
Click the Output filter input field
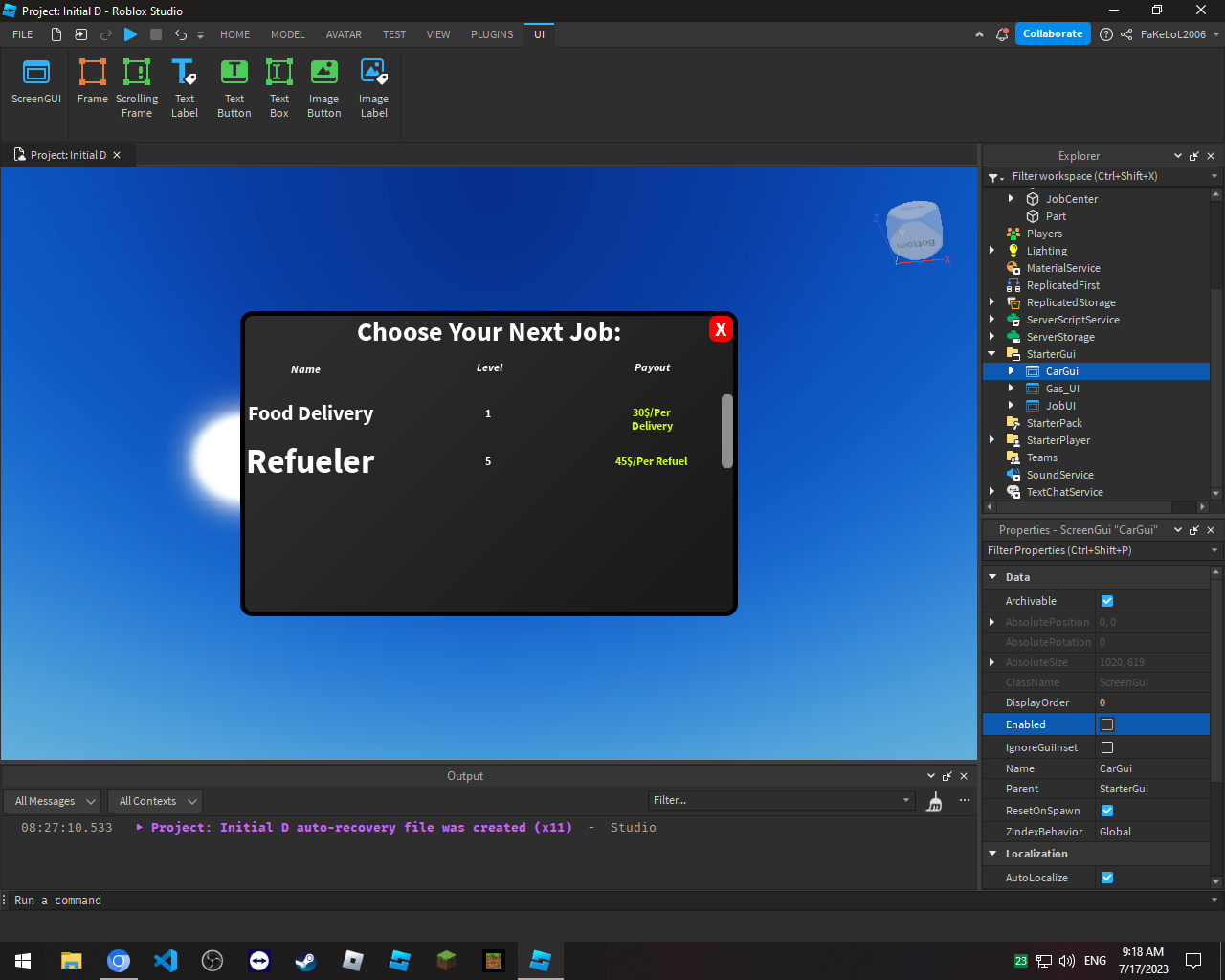coord(782,800)
